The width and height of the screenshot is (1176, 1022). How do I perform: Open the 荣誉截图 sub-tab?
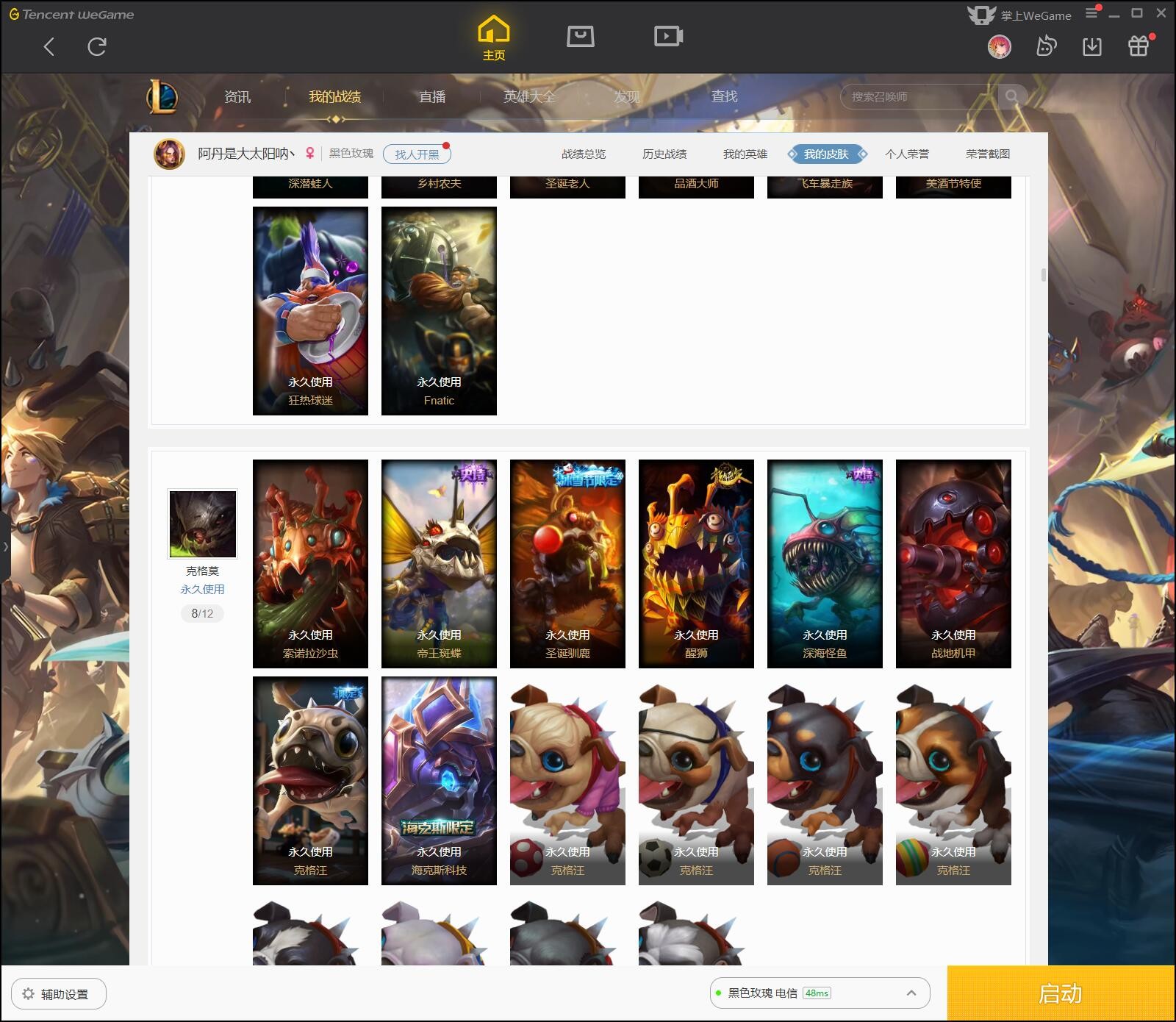pos(988,154)
